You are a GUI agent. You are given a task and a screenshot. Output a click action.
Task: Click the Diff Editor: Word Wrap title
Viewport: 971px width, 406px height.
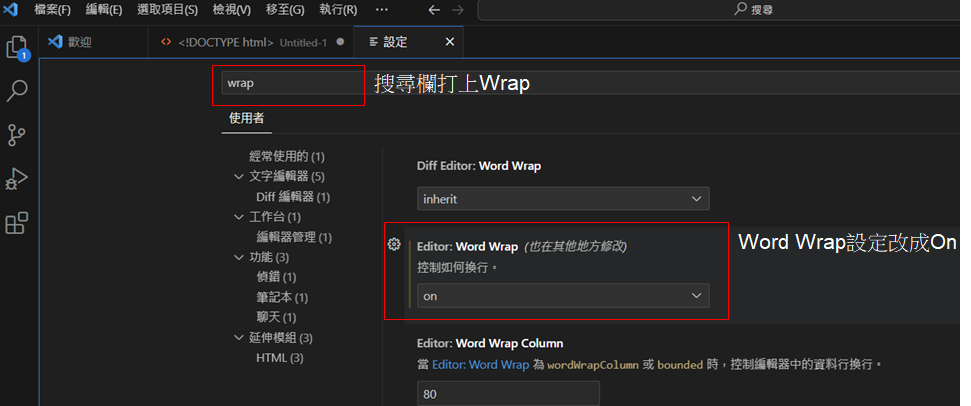pos(479,166)
